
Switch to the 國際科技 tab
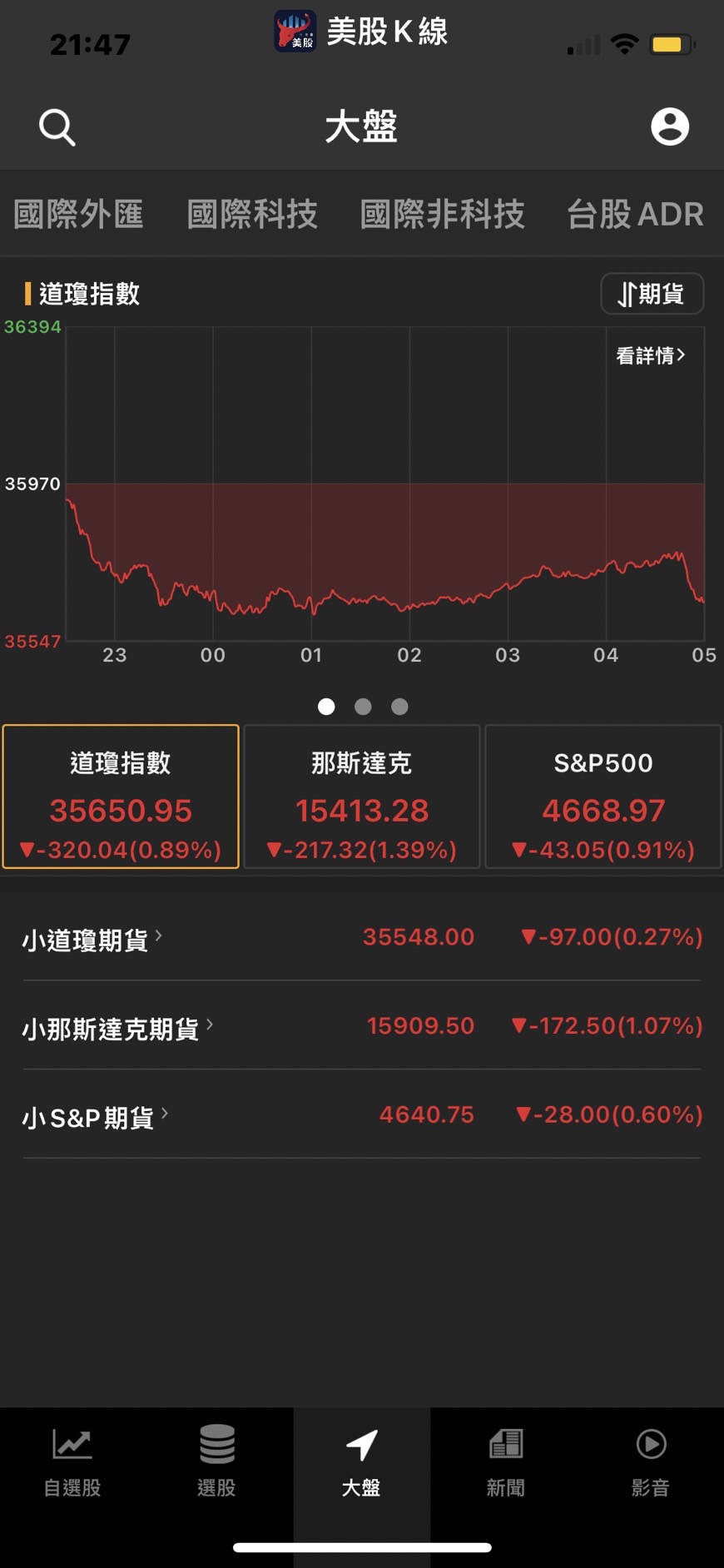[252, 214]
